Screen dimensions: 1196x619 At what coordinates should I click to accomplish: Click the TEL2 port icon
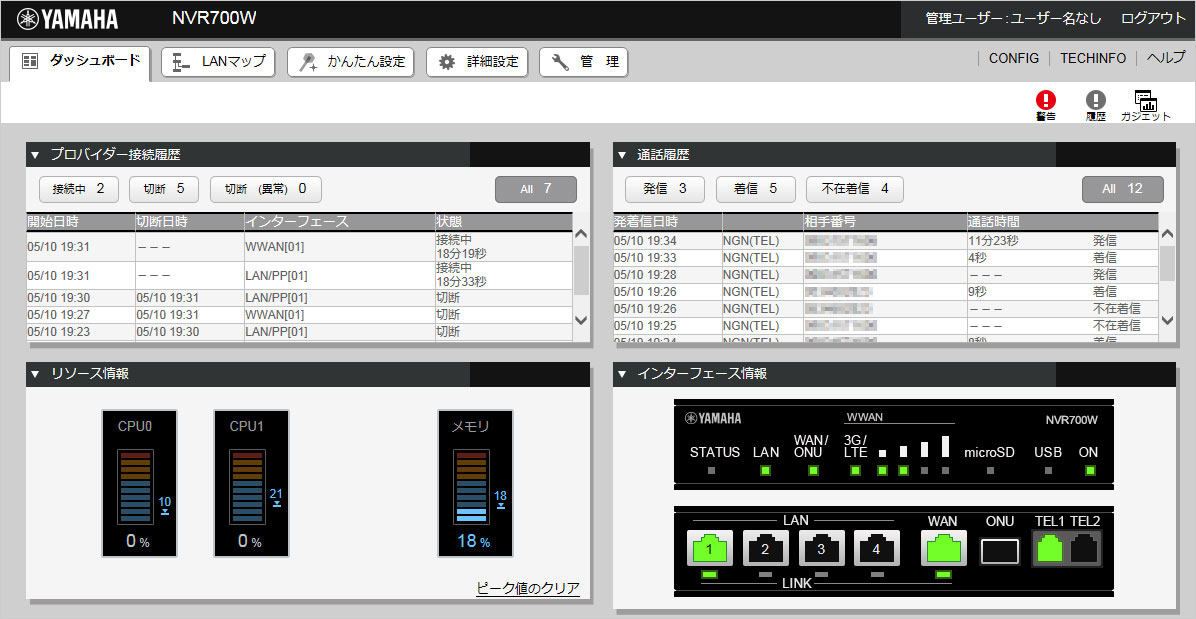[x=1085, y=549]
